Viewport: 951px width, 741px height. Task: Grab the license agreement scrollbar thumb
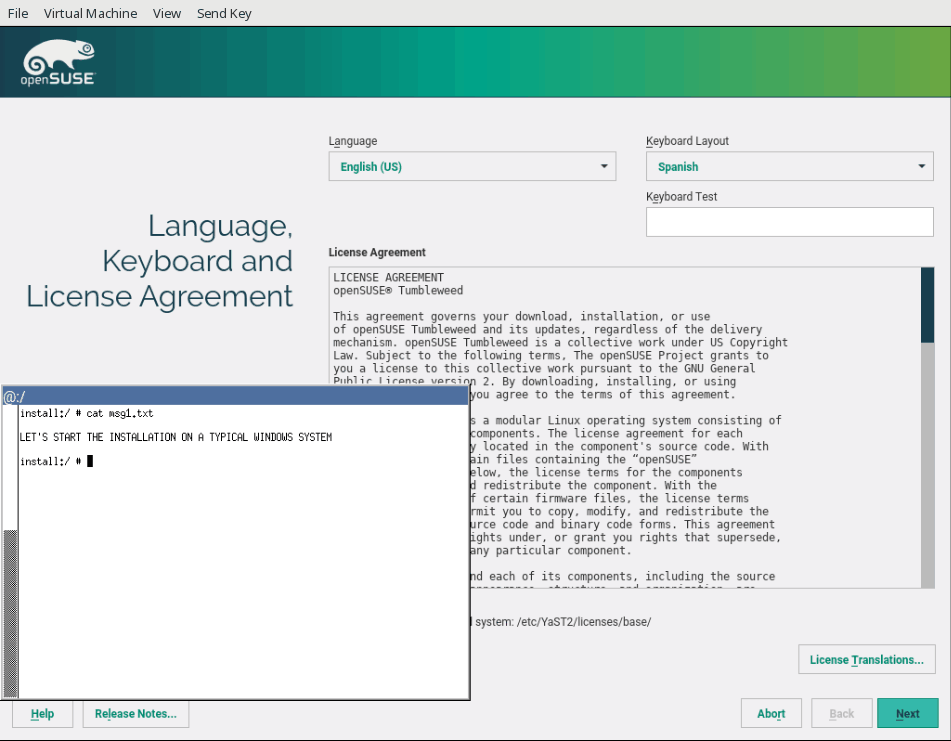point(927,305)
